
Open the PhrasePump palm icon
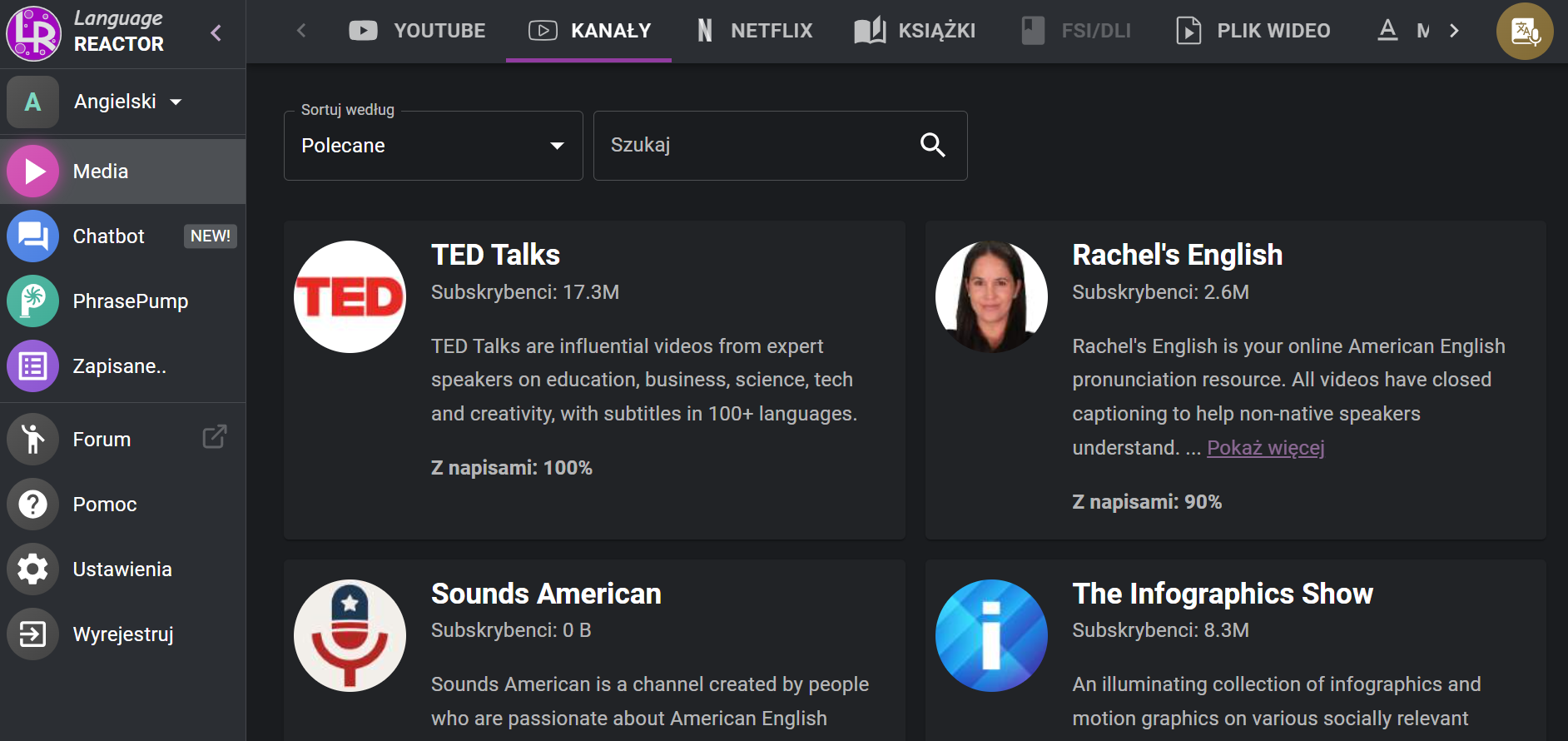[33, 301]
